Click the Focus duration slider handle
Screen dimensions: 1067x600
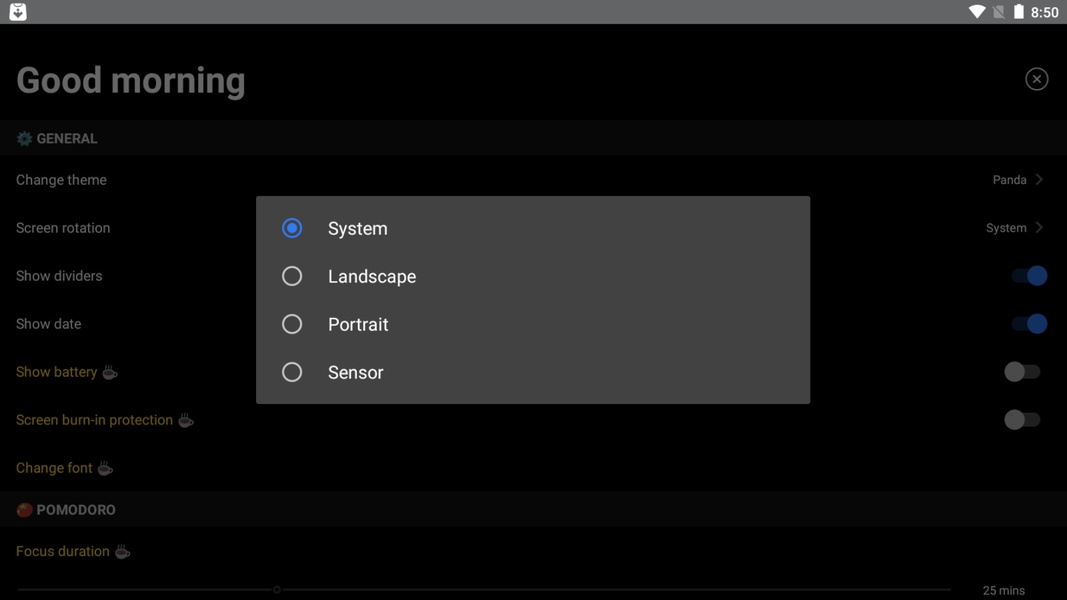tap(277, 590)
